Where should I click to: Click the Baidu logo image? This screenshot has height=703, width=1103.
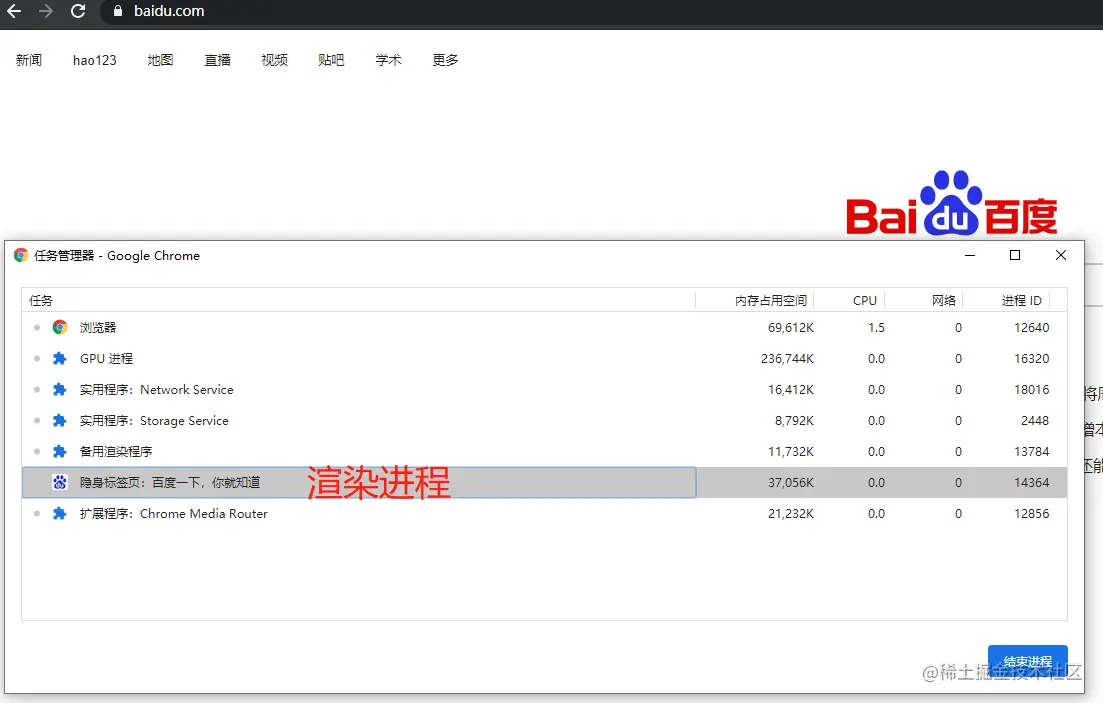click(x=951, y=203)
